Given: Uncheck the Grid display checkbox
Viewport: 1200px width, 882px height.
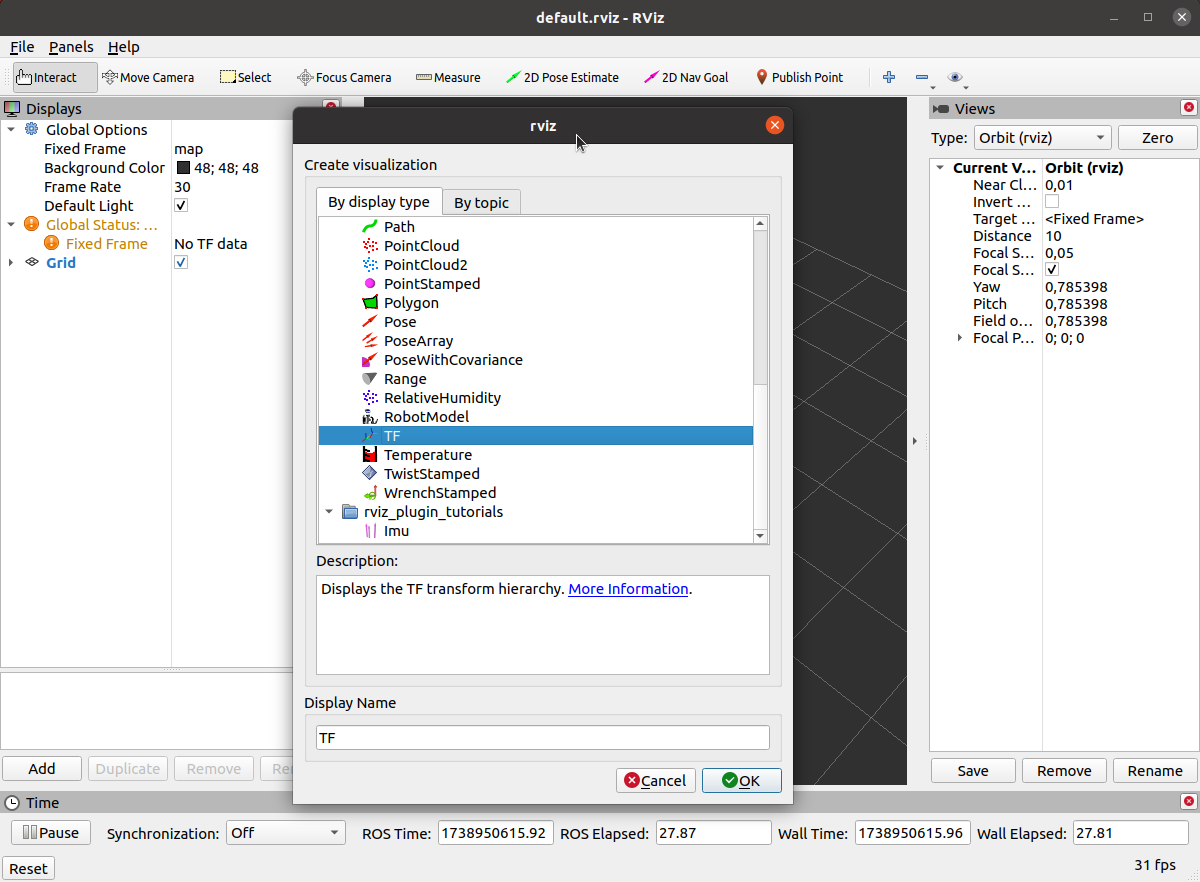Looking at the screenshot, I should point(181,263).
